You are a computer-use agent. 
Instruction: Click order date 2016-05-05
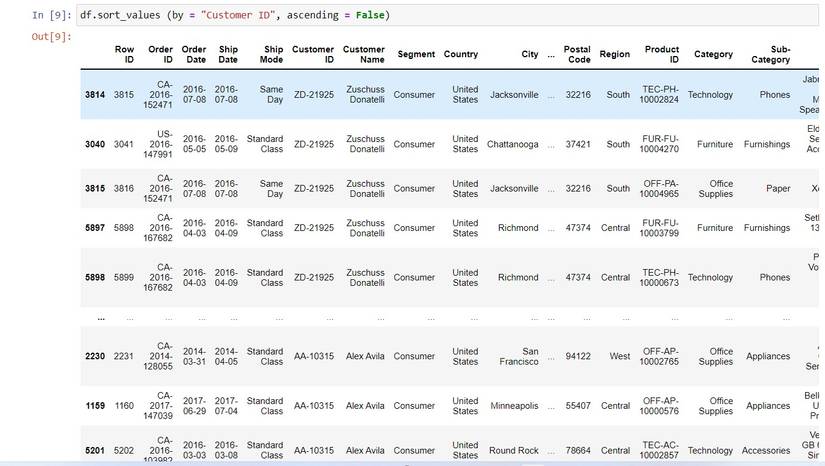pos(194,144)
